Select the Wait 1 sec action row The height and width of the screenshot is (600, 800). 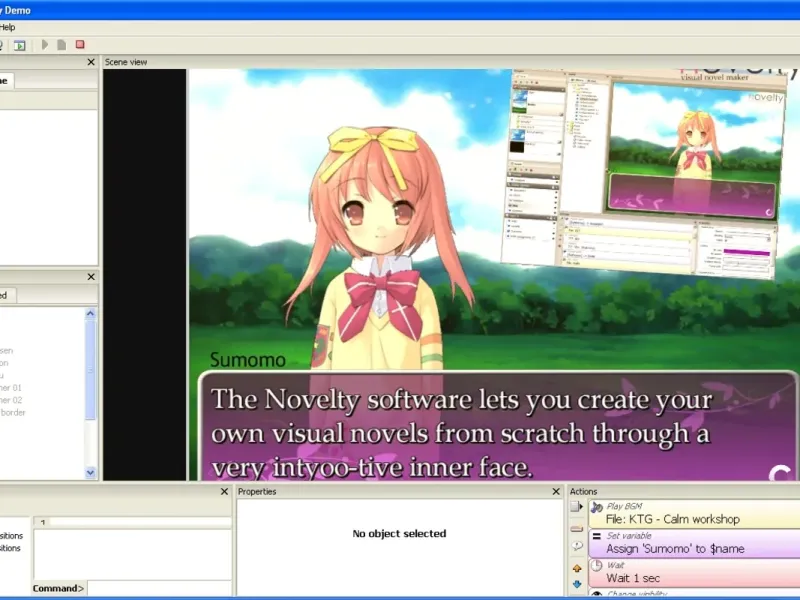pyautogui.click(x=694, y=572)
